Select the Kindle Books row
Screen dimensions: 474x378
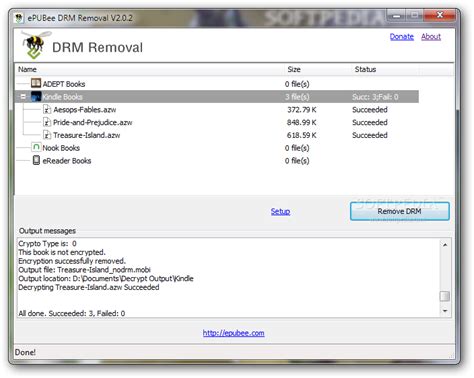[x=217, y=97]
